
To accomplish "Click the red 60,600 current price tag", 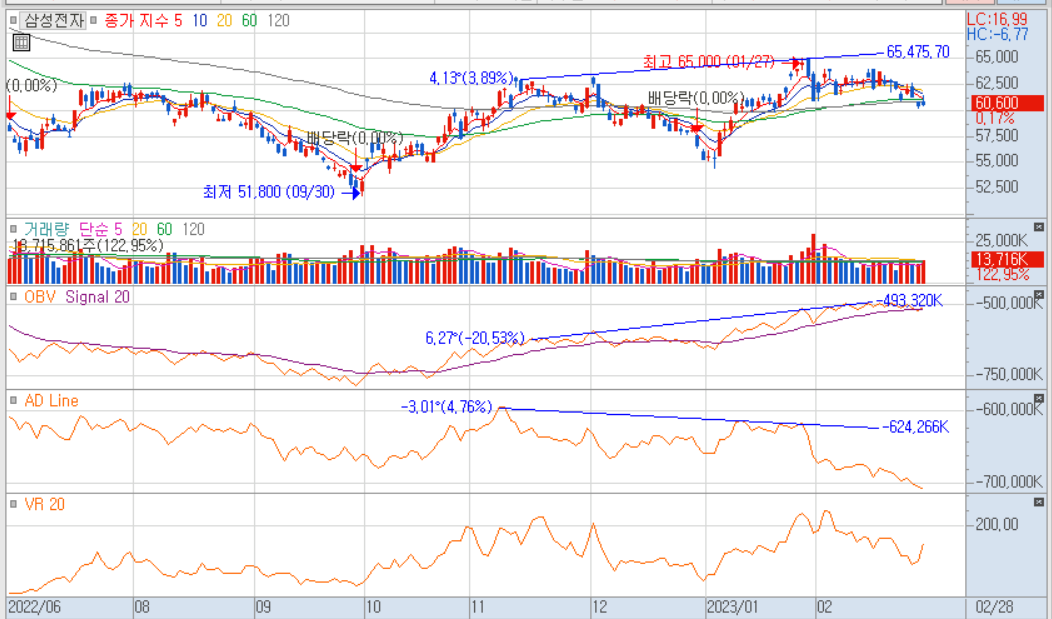I will click(1008, 103).
